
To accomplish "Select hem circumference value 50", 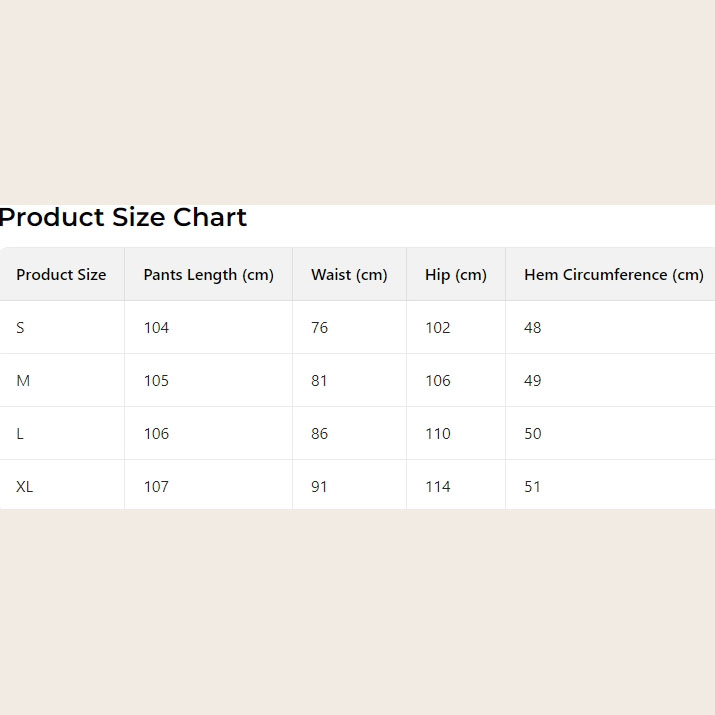I will 532,434.
